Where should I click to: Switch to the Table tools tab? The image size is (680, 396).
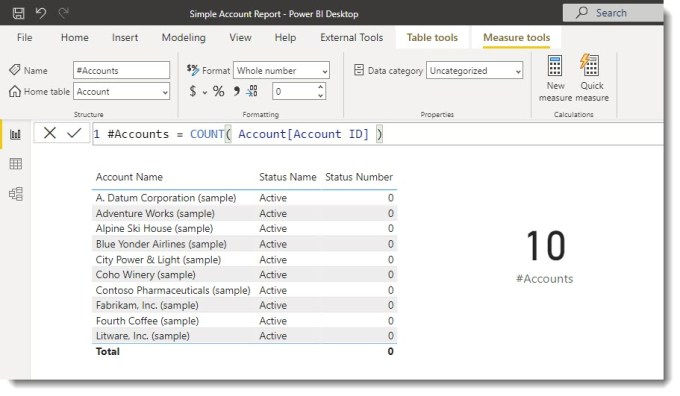[x=432, y=38]
